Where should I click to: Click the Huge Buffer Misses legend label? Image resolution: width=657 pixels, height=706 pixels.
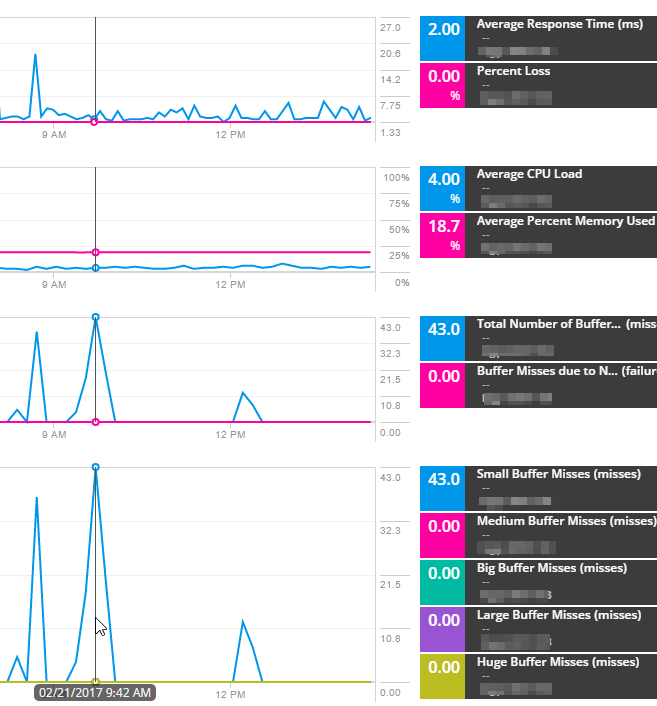coord(557,662)
